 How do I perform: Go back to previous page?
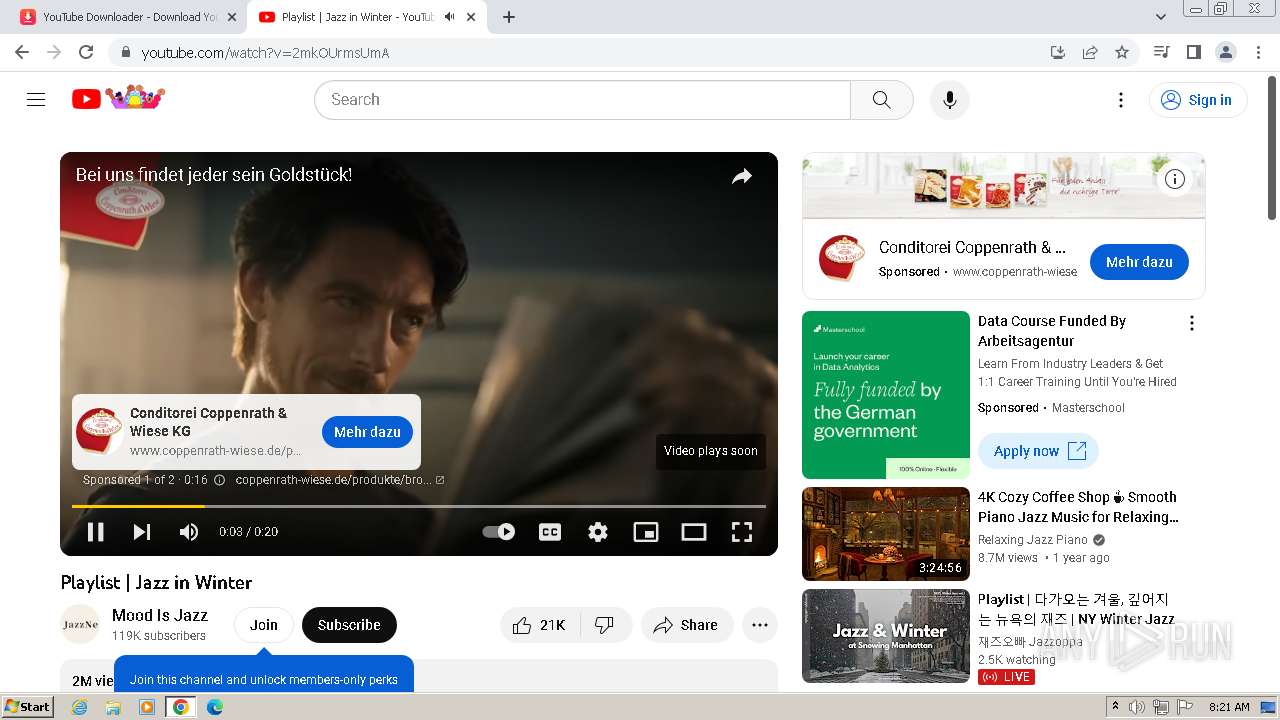tap(22, 52)
